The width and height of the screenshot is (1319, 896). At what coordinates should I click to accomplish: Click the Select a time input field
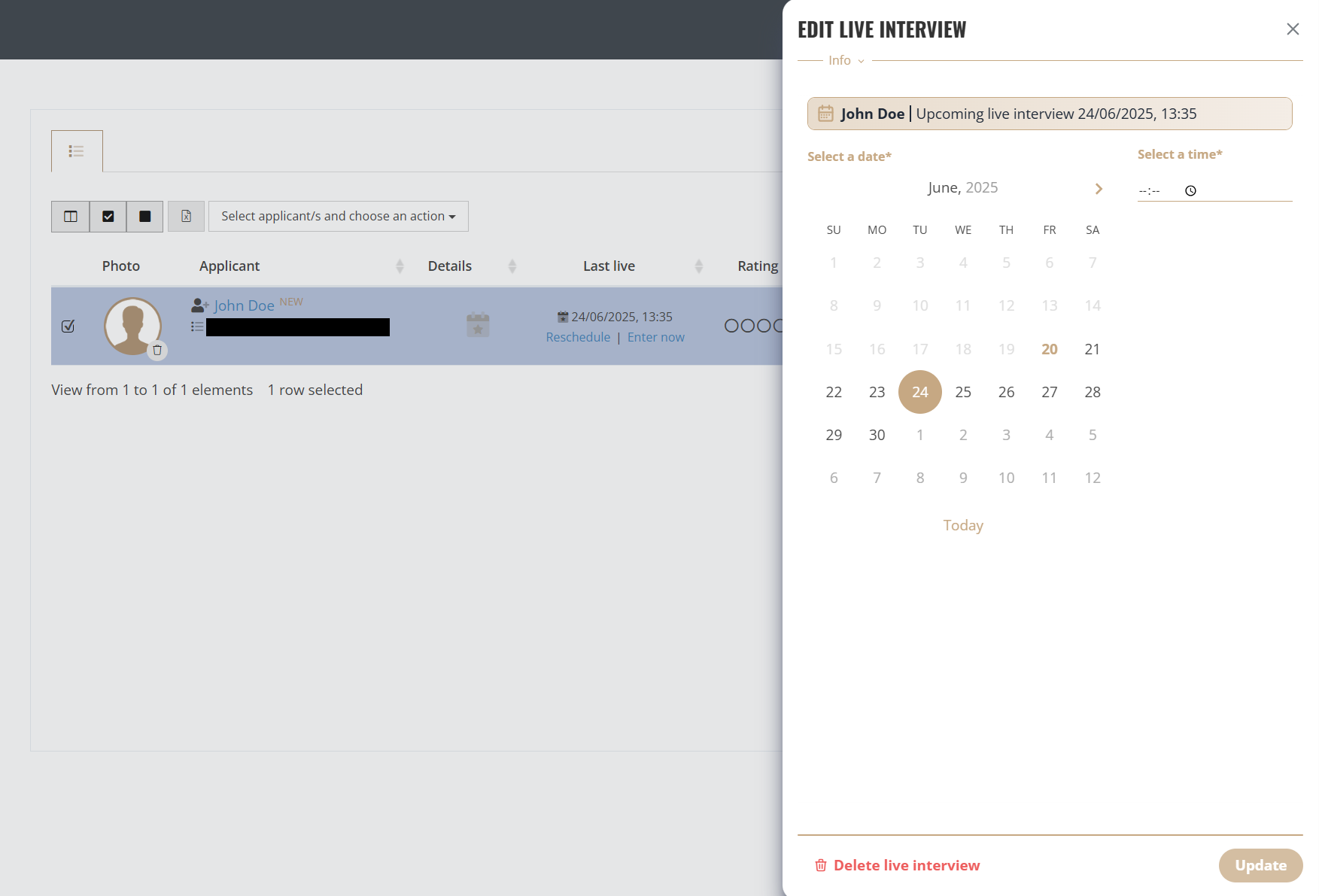[1214, 190]
